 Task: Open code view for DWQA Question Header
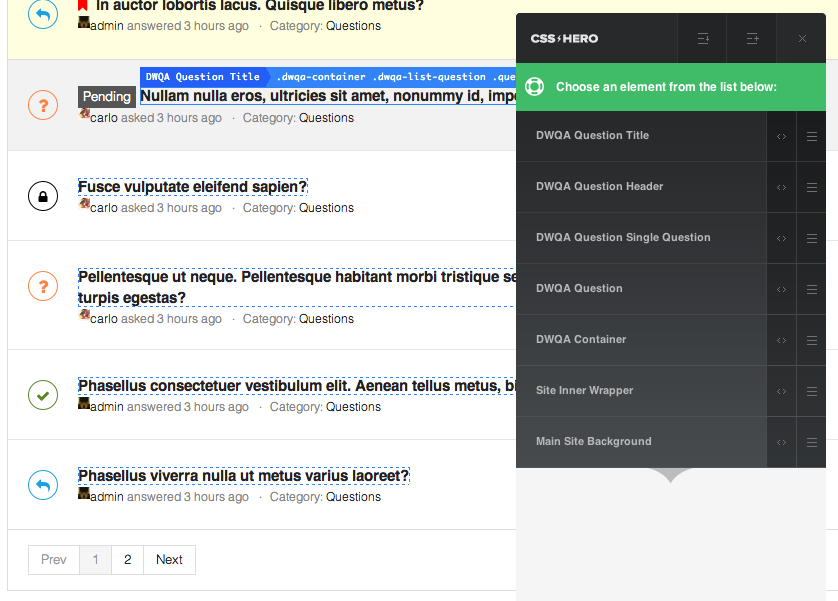coord(781,187)
